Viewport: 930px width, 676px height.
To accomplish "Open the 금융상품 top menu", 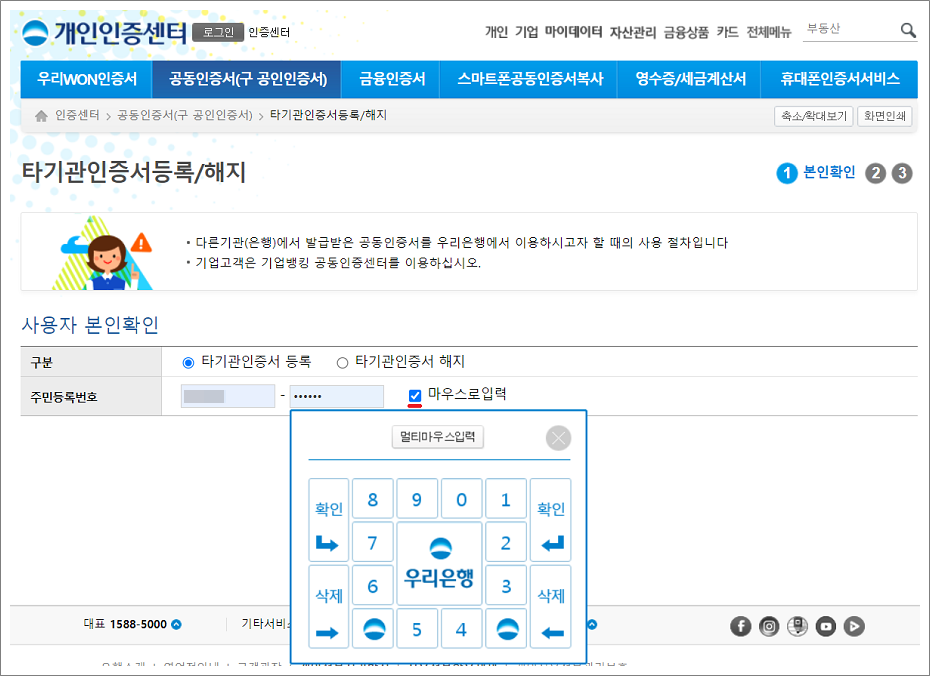I will (x=686, y=32).
